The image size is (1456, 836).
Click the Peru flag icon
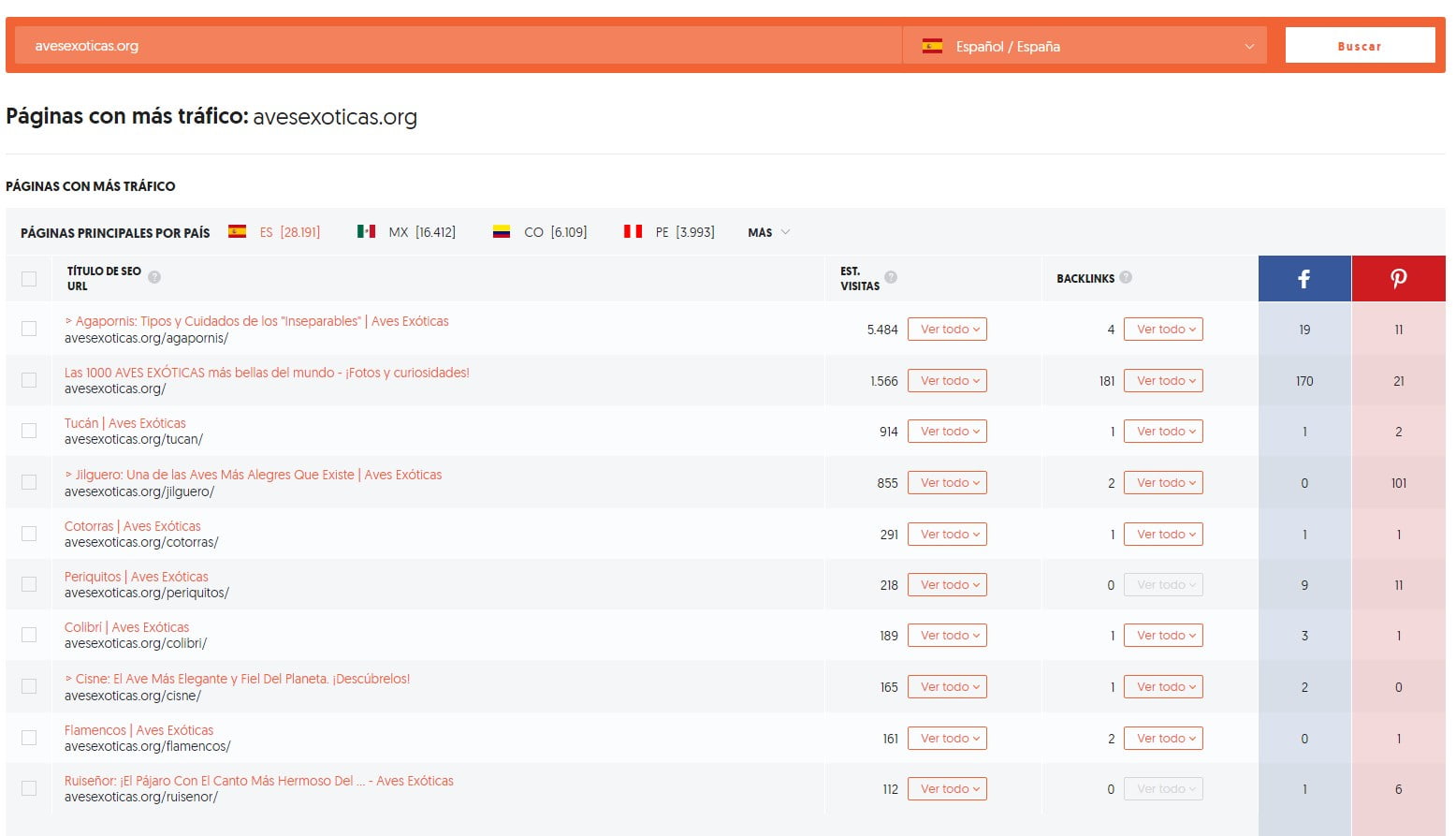click(x=633, y=232)
